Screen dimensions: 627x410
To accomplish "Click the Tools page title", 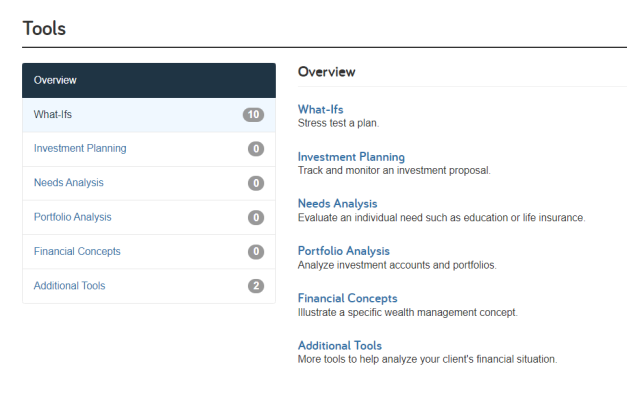I will pyautogui.click(x=44, y=29).
